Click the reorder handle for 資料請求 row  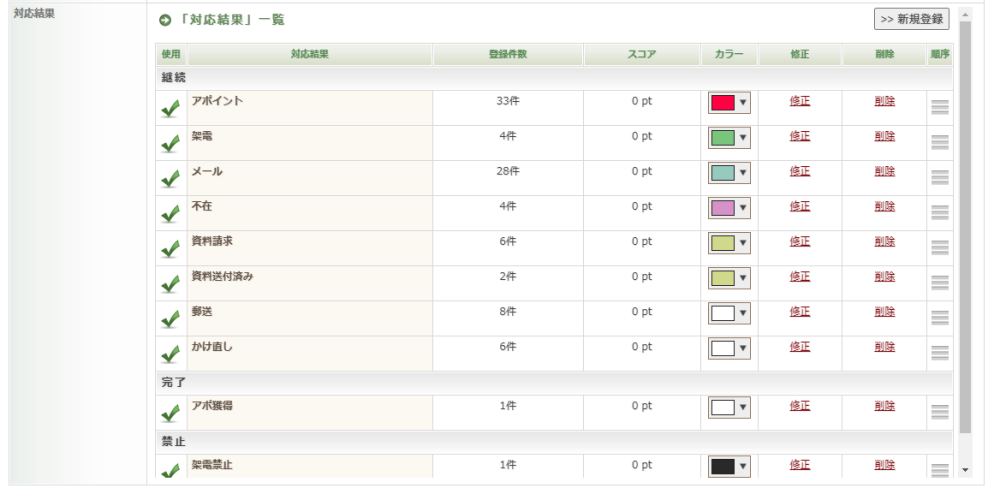(x=939, y=248)
